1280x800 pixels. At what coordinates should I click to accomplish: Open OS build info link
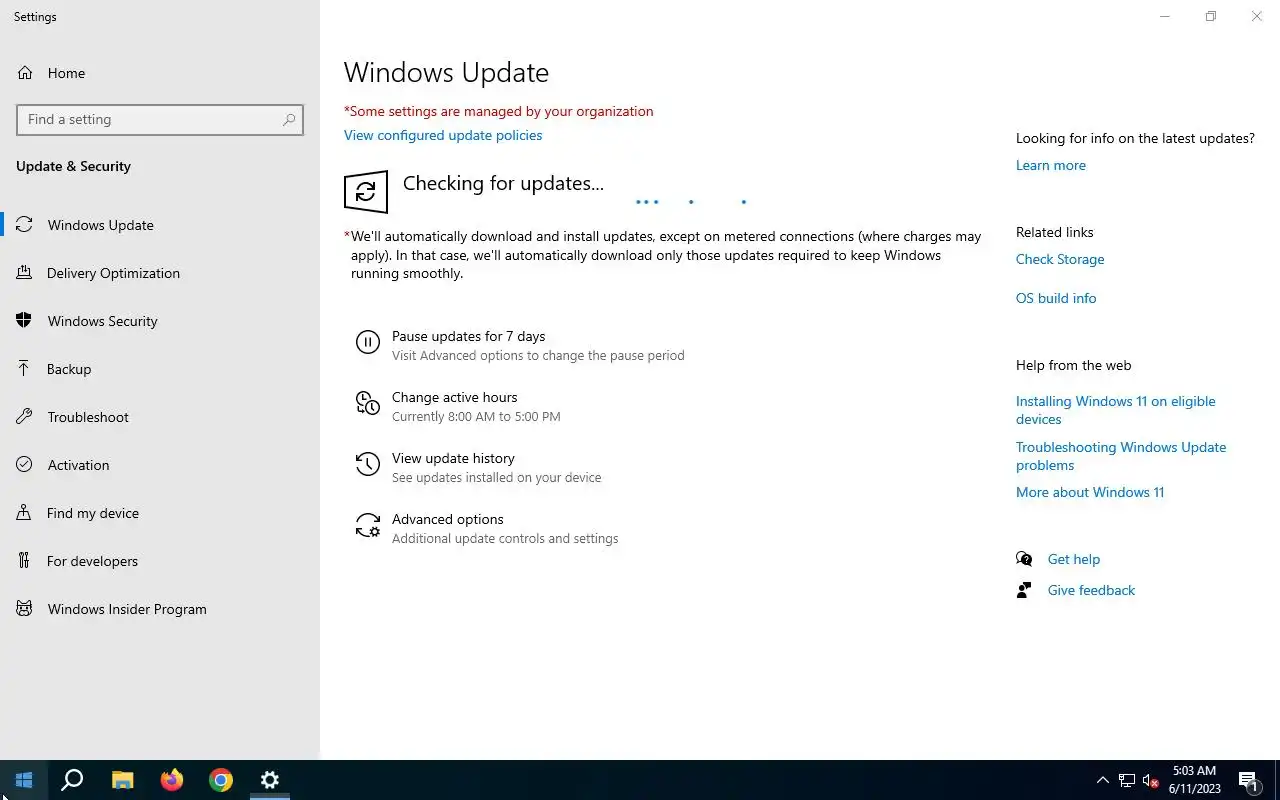[1056, 298]
